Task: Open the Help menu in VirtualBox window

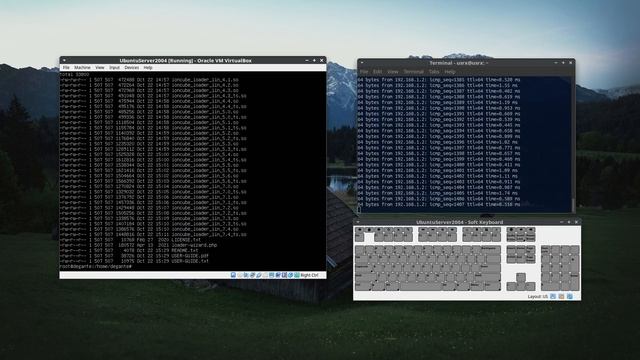Action: (148, 68)
